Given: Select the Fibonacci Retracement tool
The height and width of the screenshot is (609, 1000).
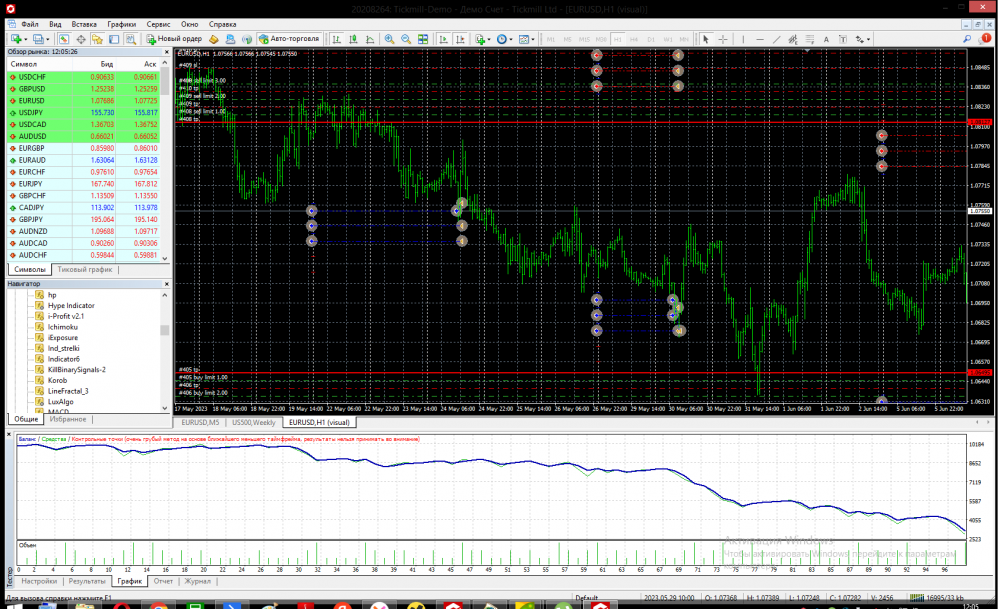Looking at the screenshot, I should click(x=809, y=39).
